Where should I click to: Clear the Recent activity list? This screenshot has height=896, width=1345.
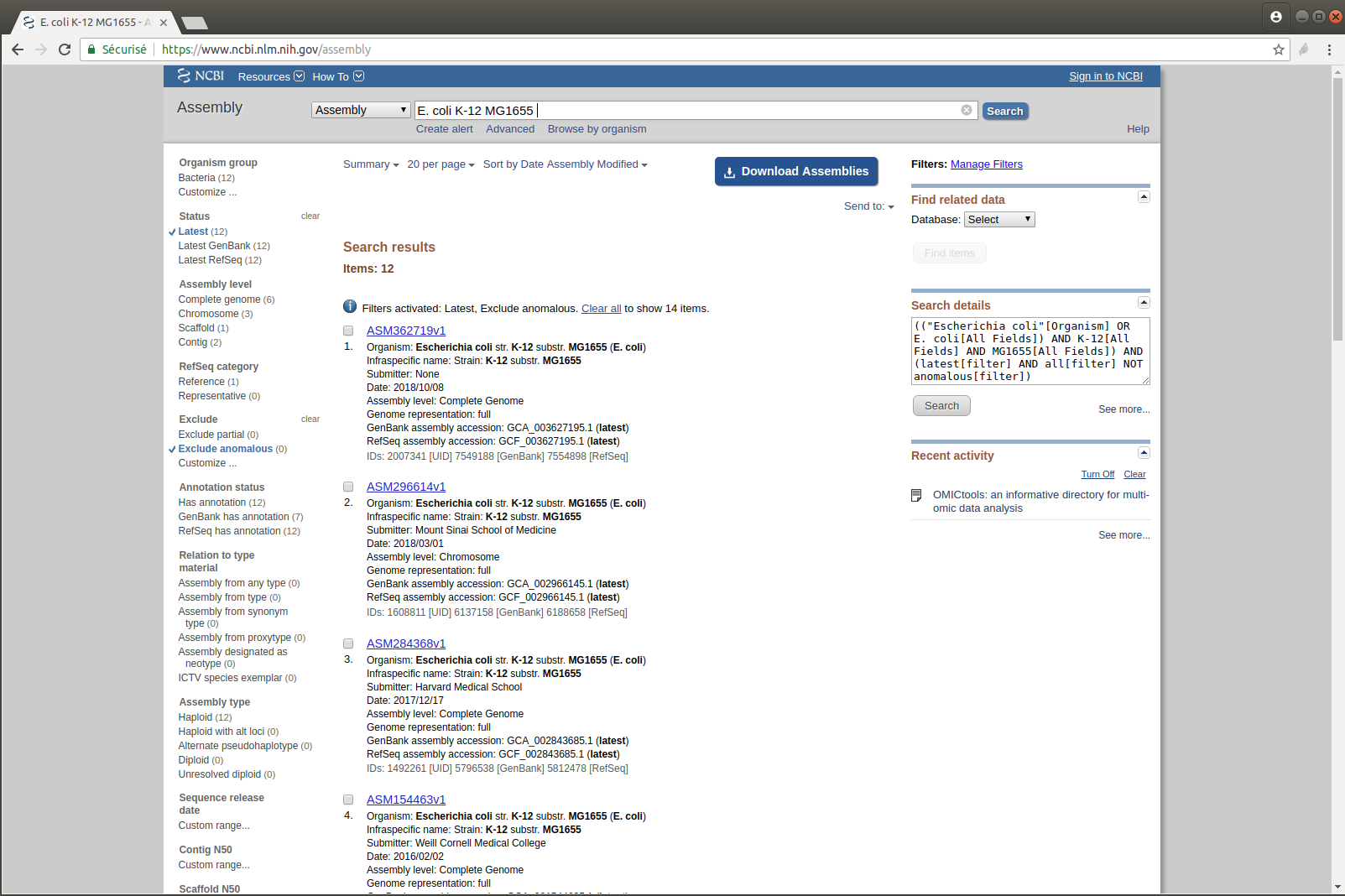coord(1134,475)
